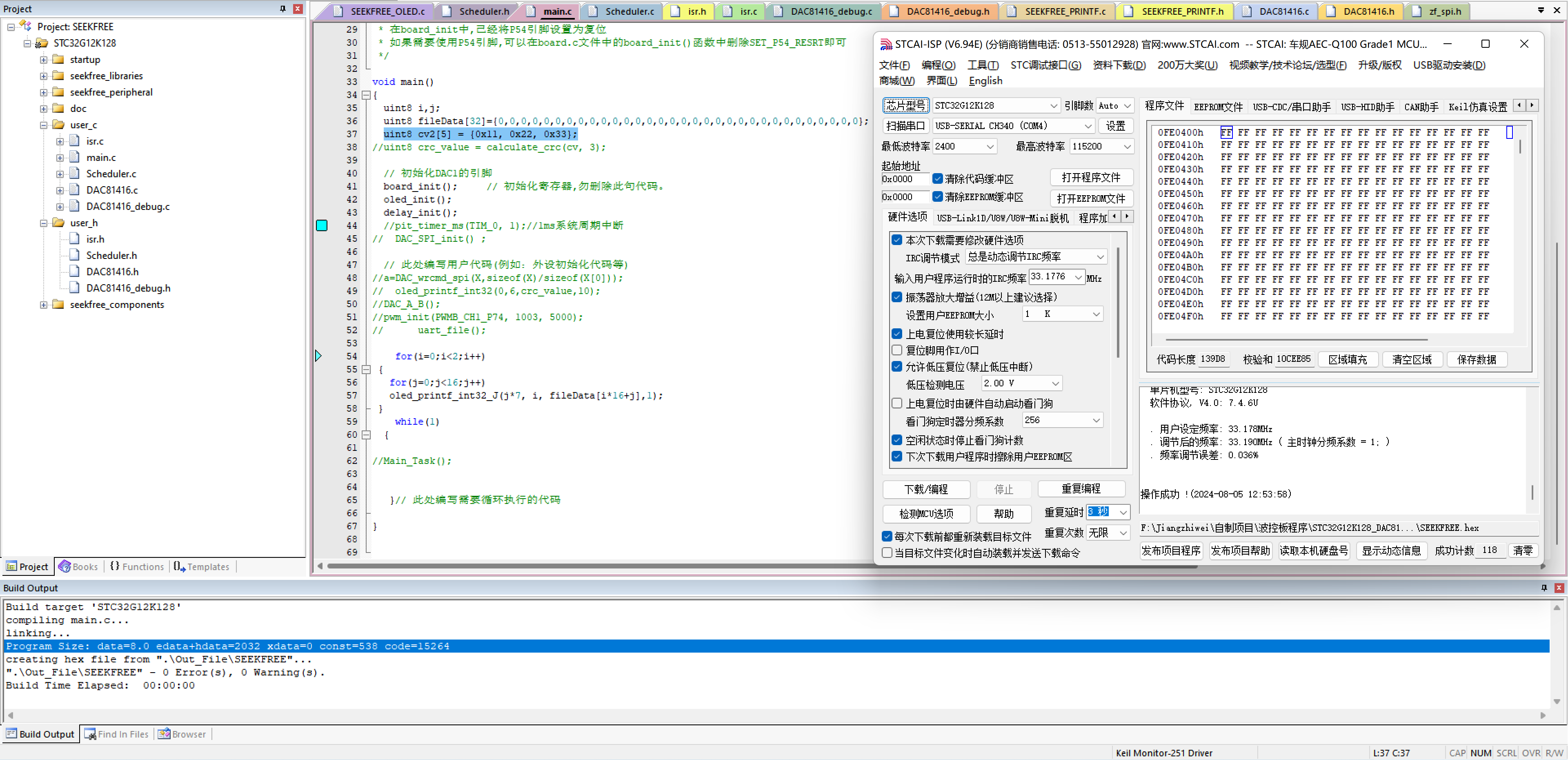Toggle 振荡器放大增益 checkbox
This screenshot has width=1568, height=760.
pos(897,296)
